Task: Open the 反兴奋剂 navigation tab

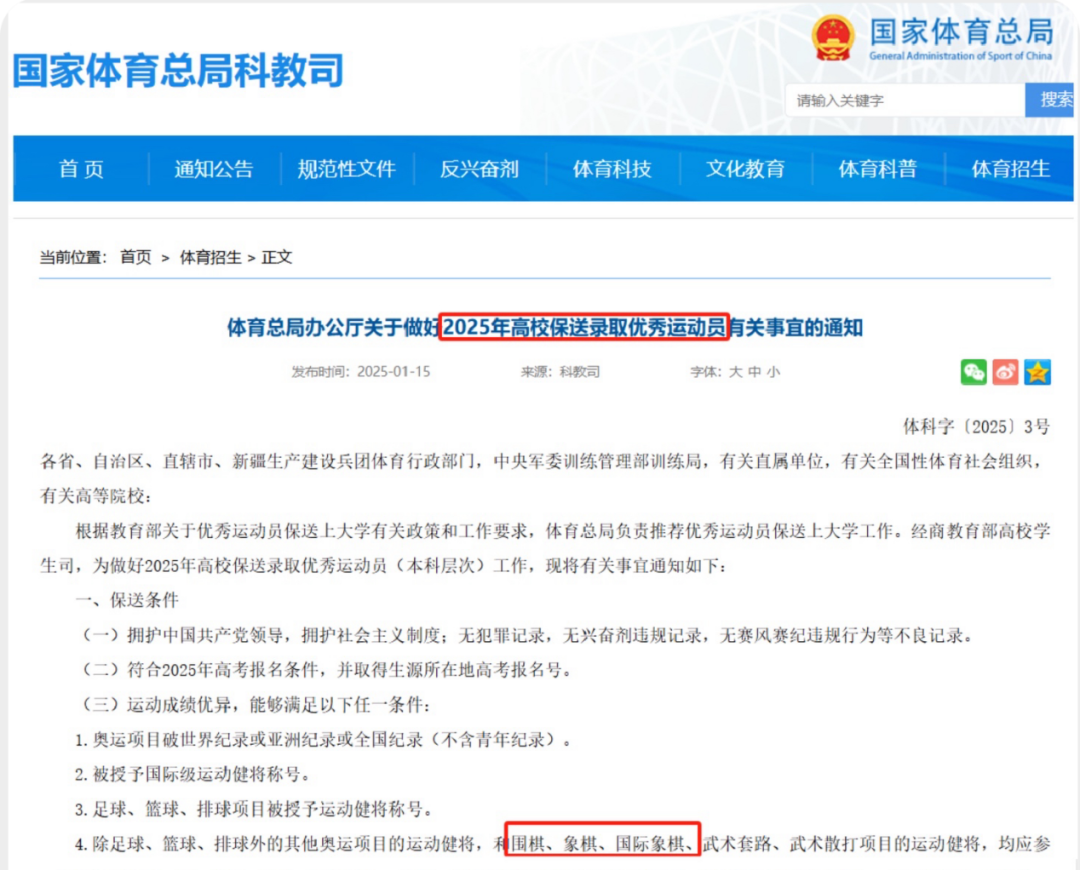Action: tap(479, 169)
